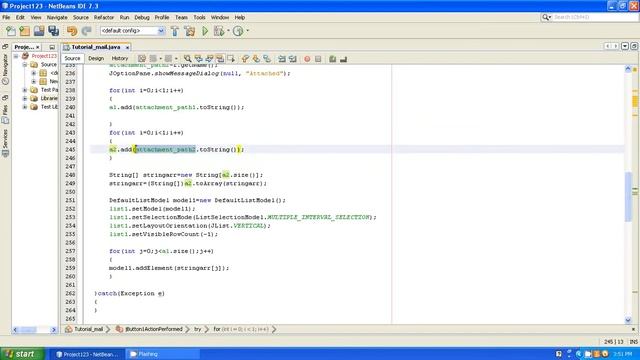This screenshot has width=640, height=360.
Task: Click the Shift Line Right icon
Action: coord(293,59)
